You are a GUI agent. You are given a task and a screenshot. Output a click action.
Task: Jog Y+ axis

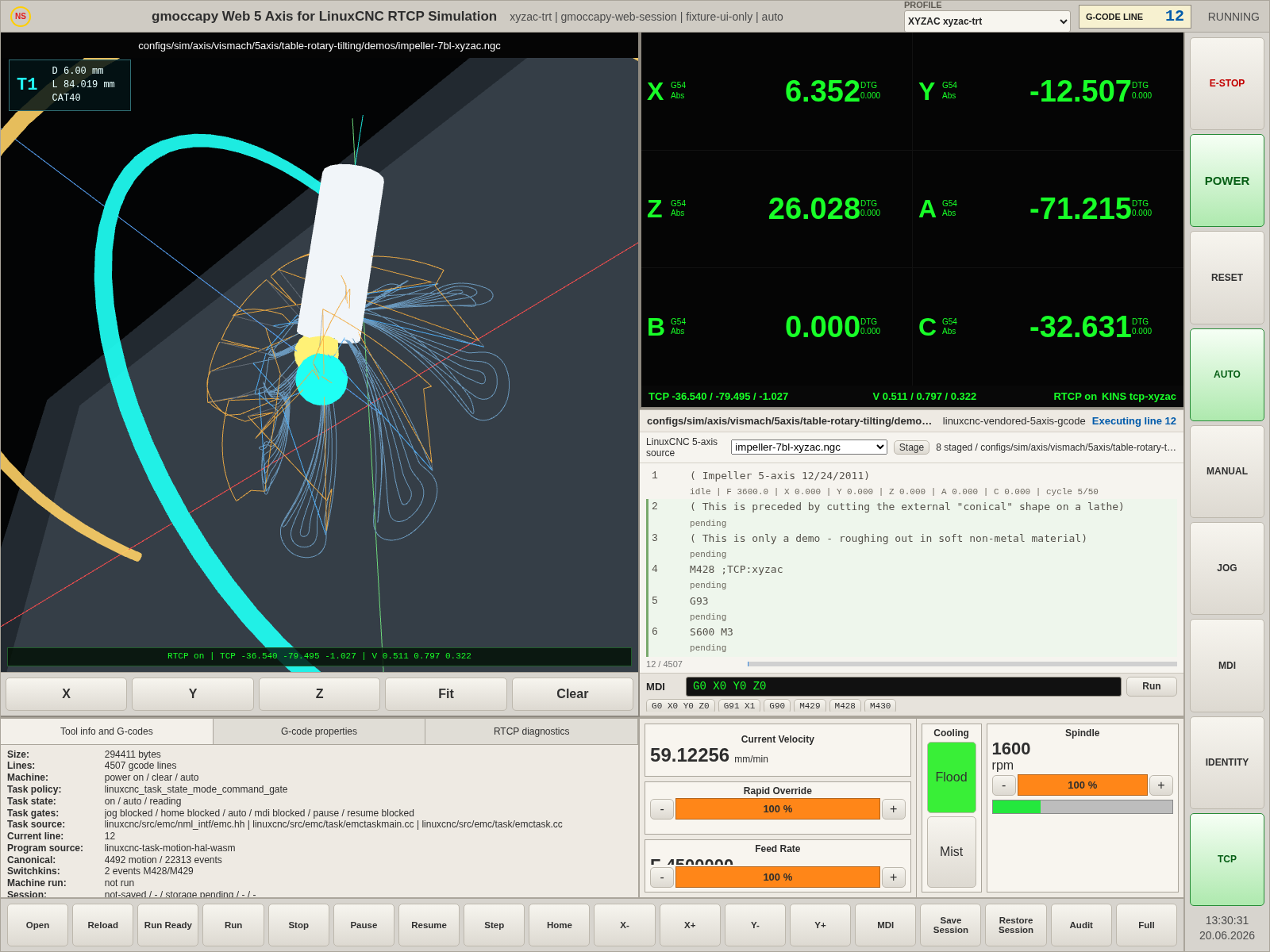tap(820, 925)
